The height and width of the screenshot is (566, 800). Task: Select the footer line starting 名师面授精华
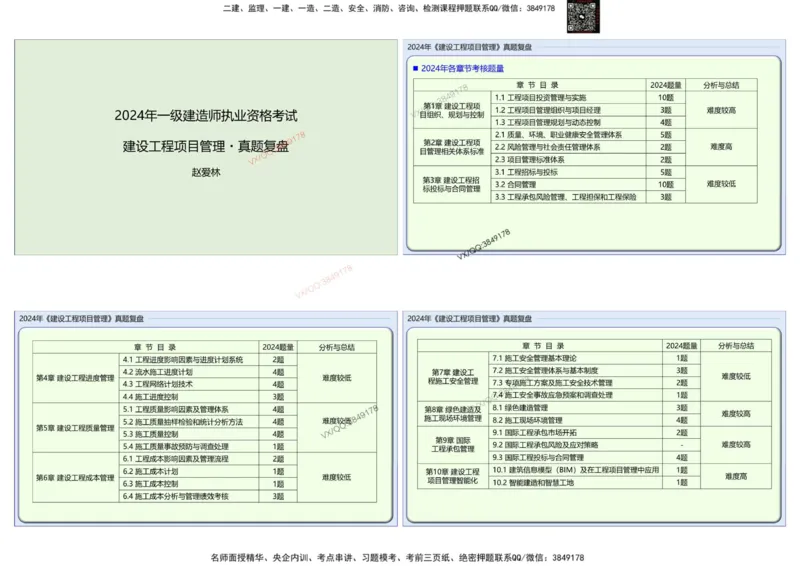(x=397, y=557)
